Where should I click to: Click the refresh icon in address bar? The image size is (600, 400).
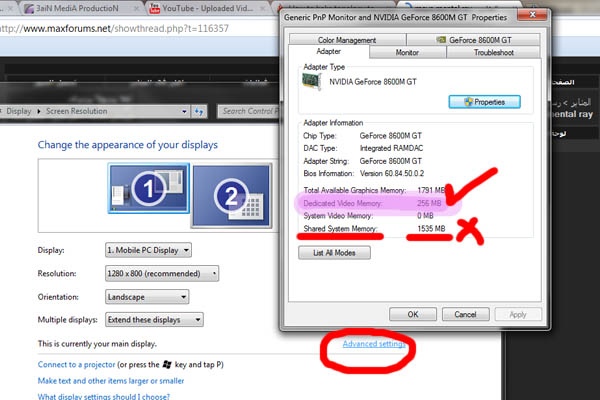pos(199,111)
